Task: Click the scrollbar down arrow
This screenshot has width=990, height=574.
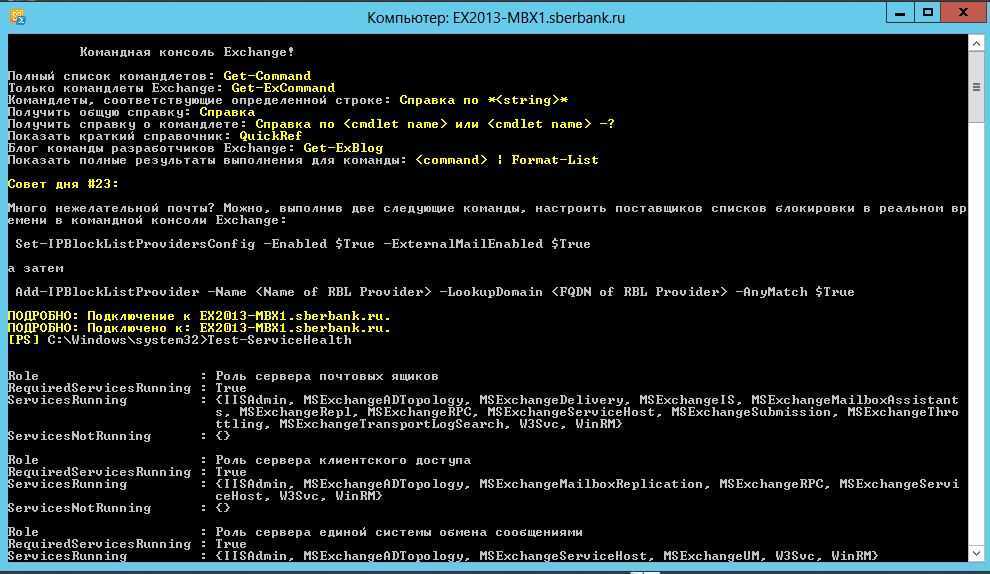Action: pyautogui.click(x=976, y=554)
